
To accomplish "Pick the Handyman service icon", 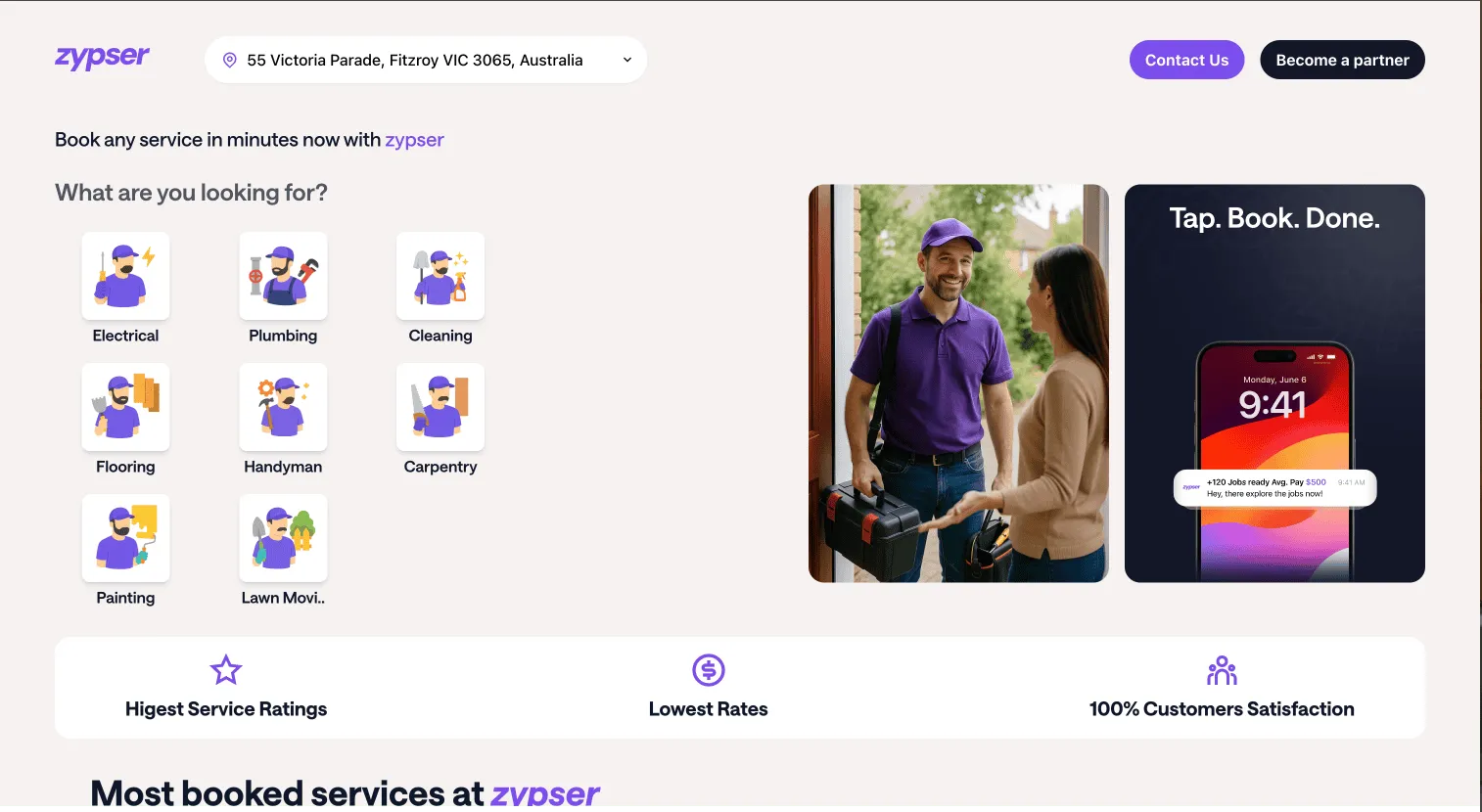I will point(283,407).
